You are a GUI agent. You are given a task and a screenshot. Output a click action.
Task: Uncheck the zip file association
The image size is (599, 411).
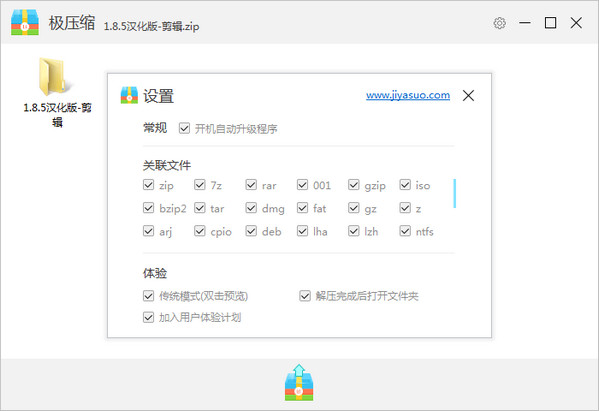[x=148, y=185]
